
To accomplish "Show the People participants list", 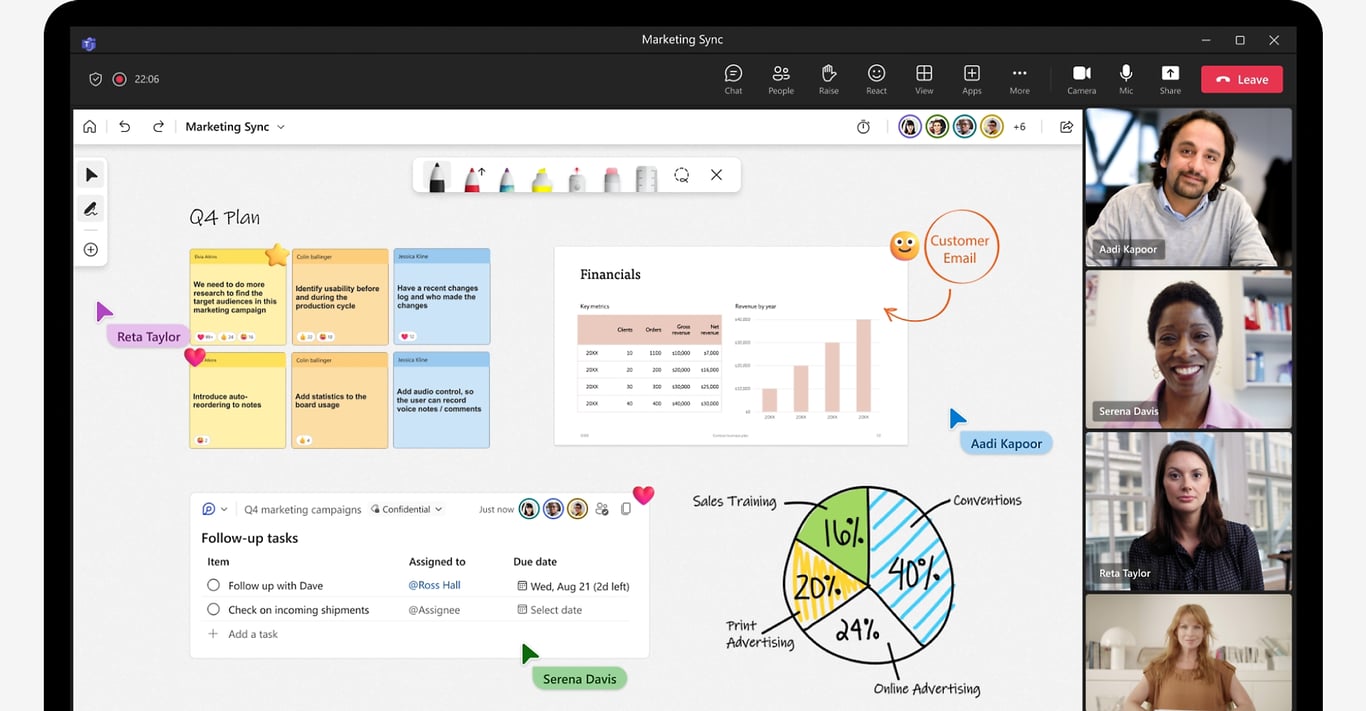I will click(x=781, y=79).
